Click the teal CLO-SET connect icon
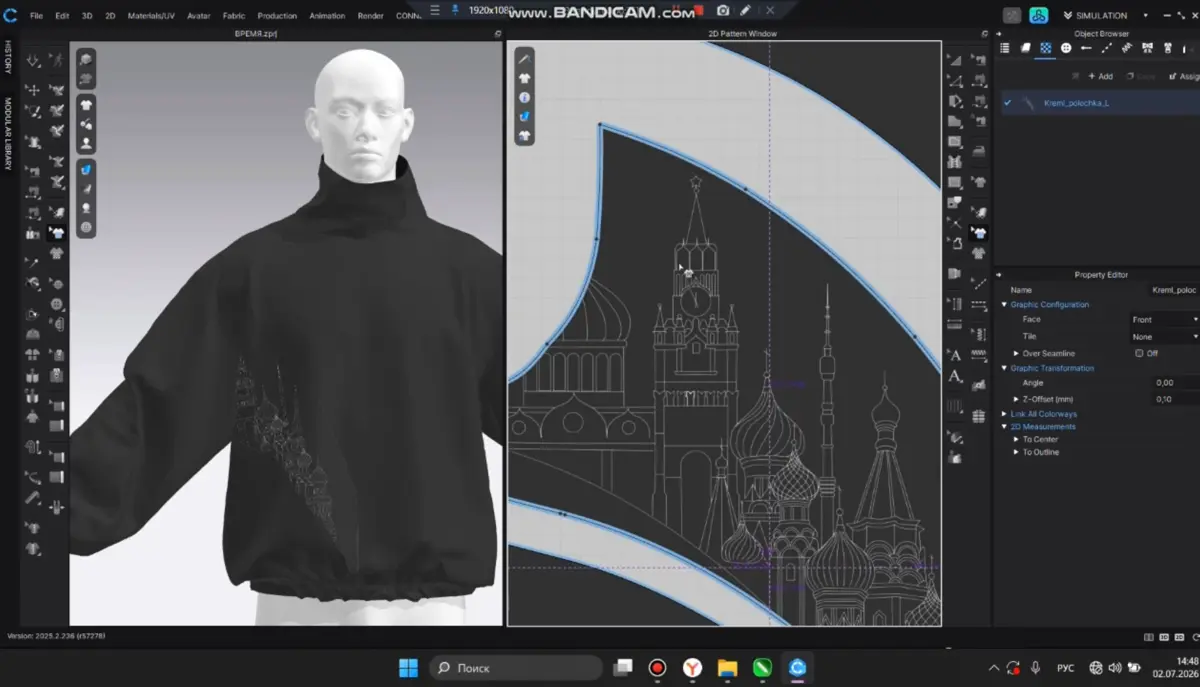Image resolution: width=1200 pixels, height=687 pixels. point(1038,16)
